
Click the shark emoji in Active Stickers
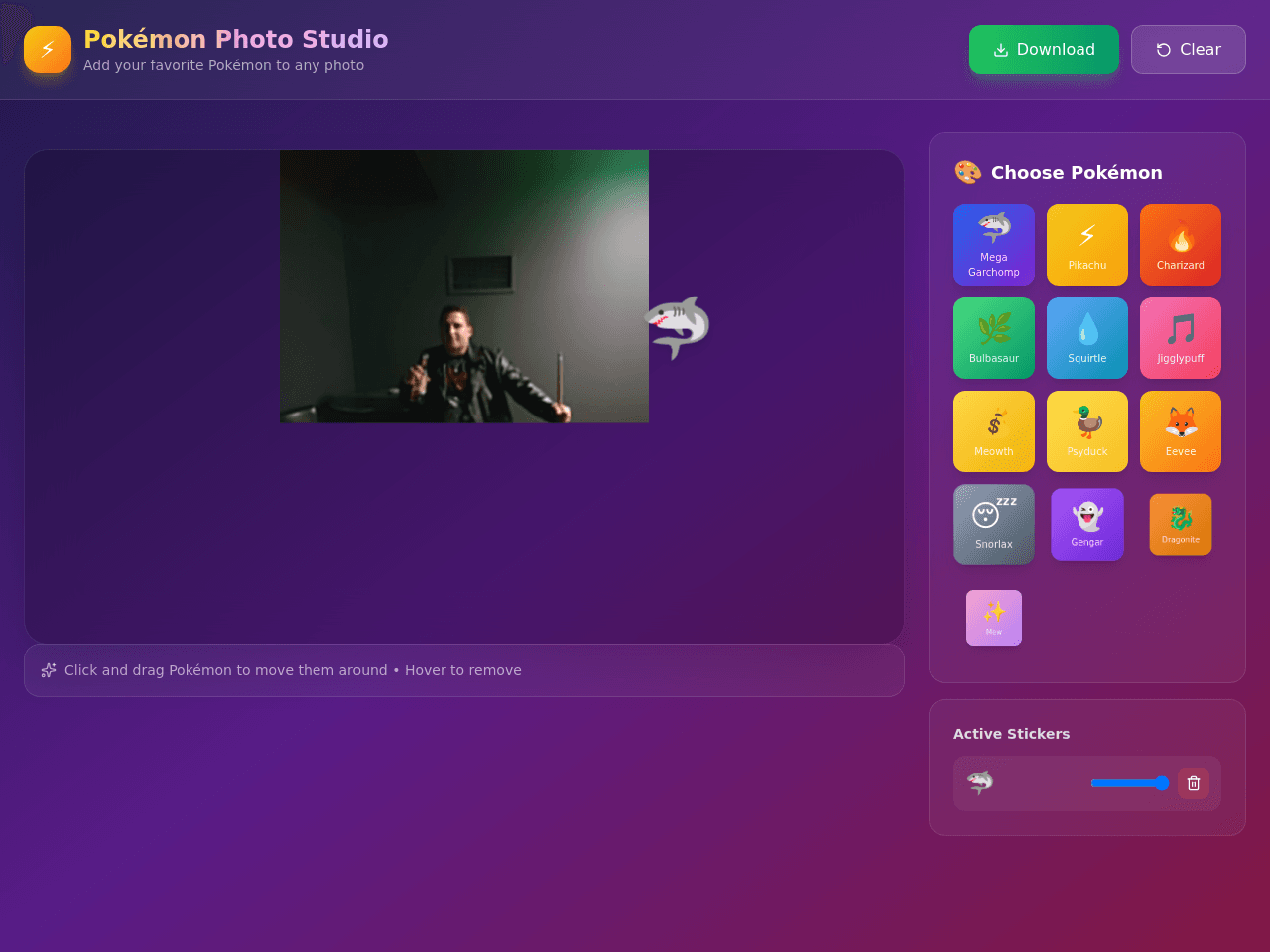[x=980, y=783]
